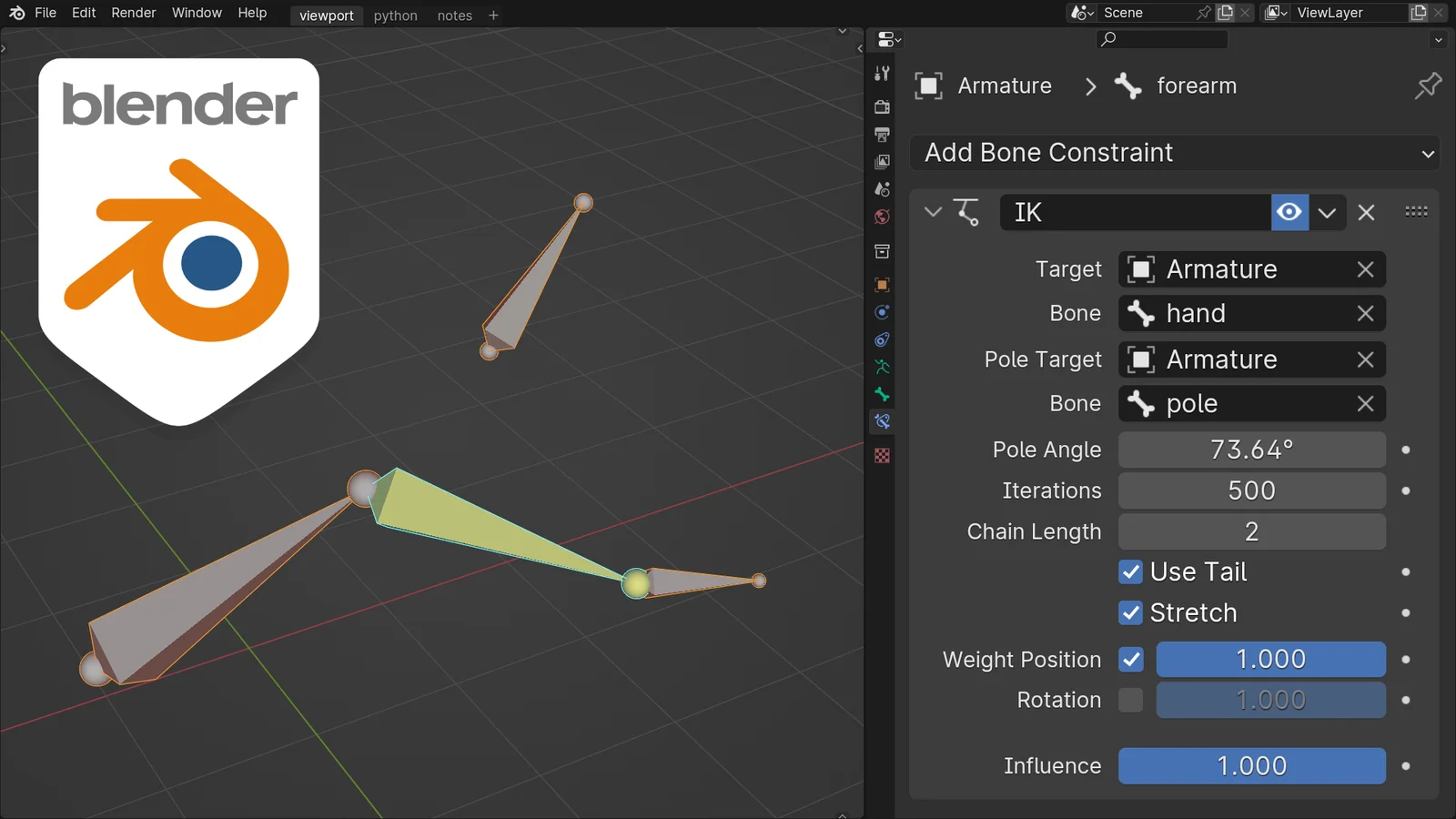
Task: Open the Tool properties tab
Action: coord(882,74)
